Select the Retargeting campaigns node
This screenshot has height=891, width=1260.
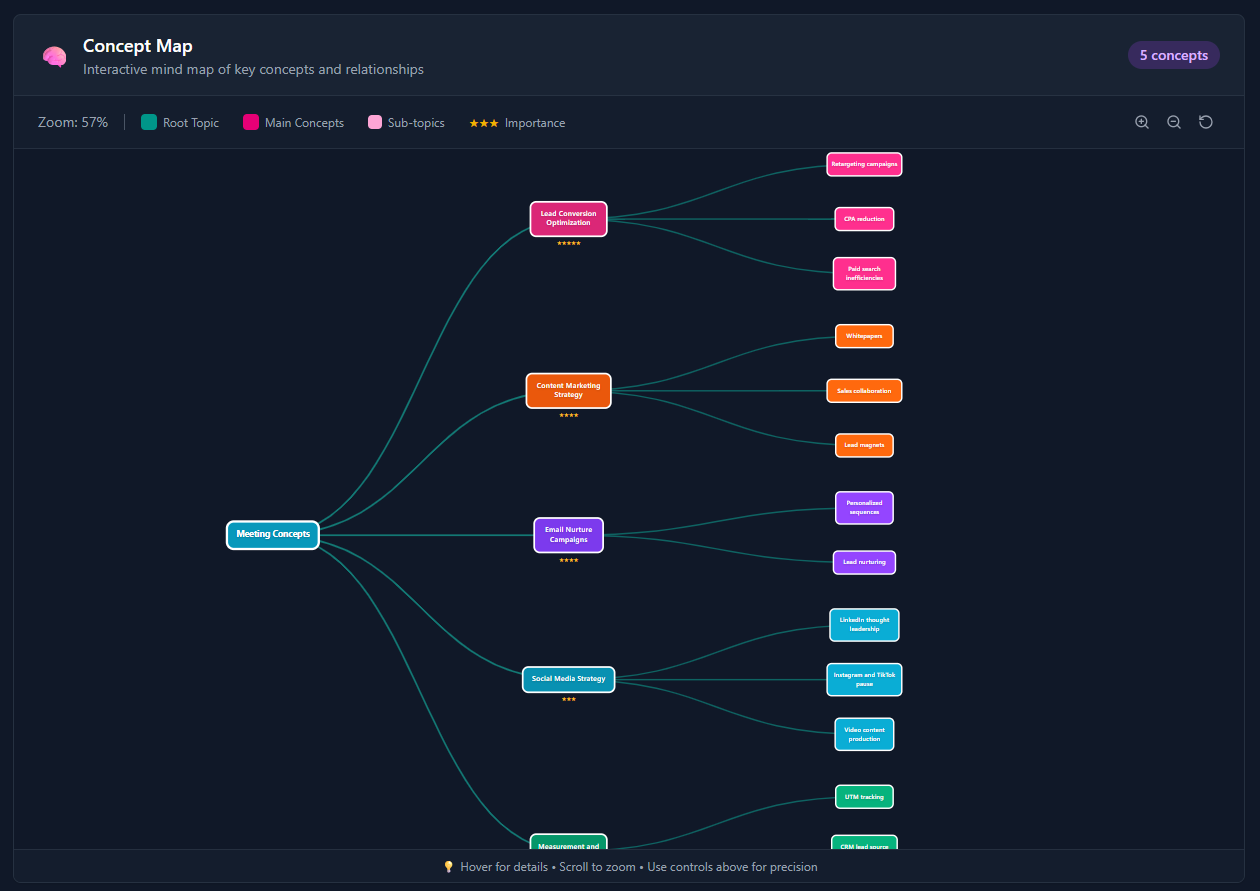click(x=864, y=163)
